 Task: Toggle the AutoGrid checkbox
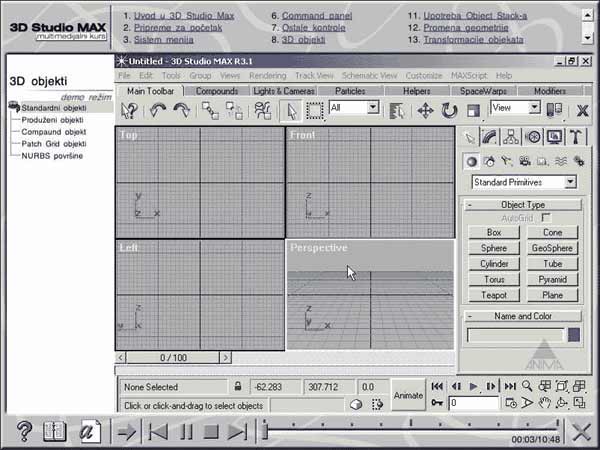tap(546, 218)
